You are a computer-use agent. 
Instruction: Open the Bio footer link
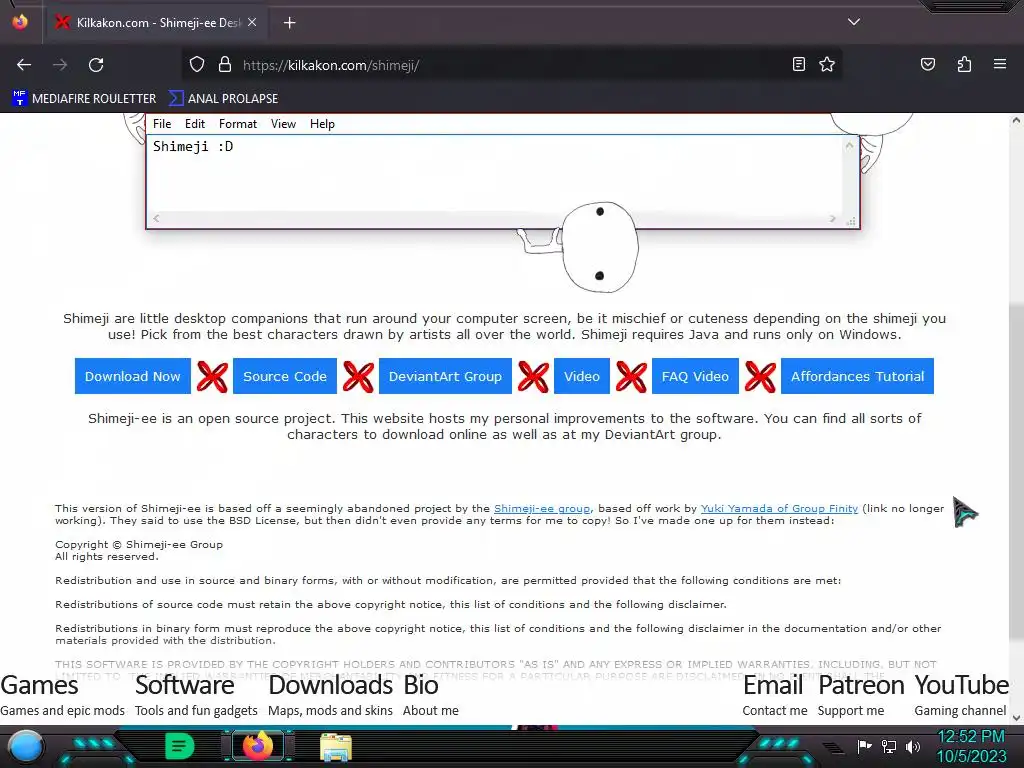point(430,696)
